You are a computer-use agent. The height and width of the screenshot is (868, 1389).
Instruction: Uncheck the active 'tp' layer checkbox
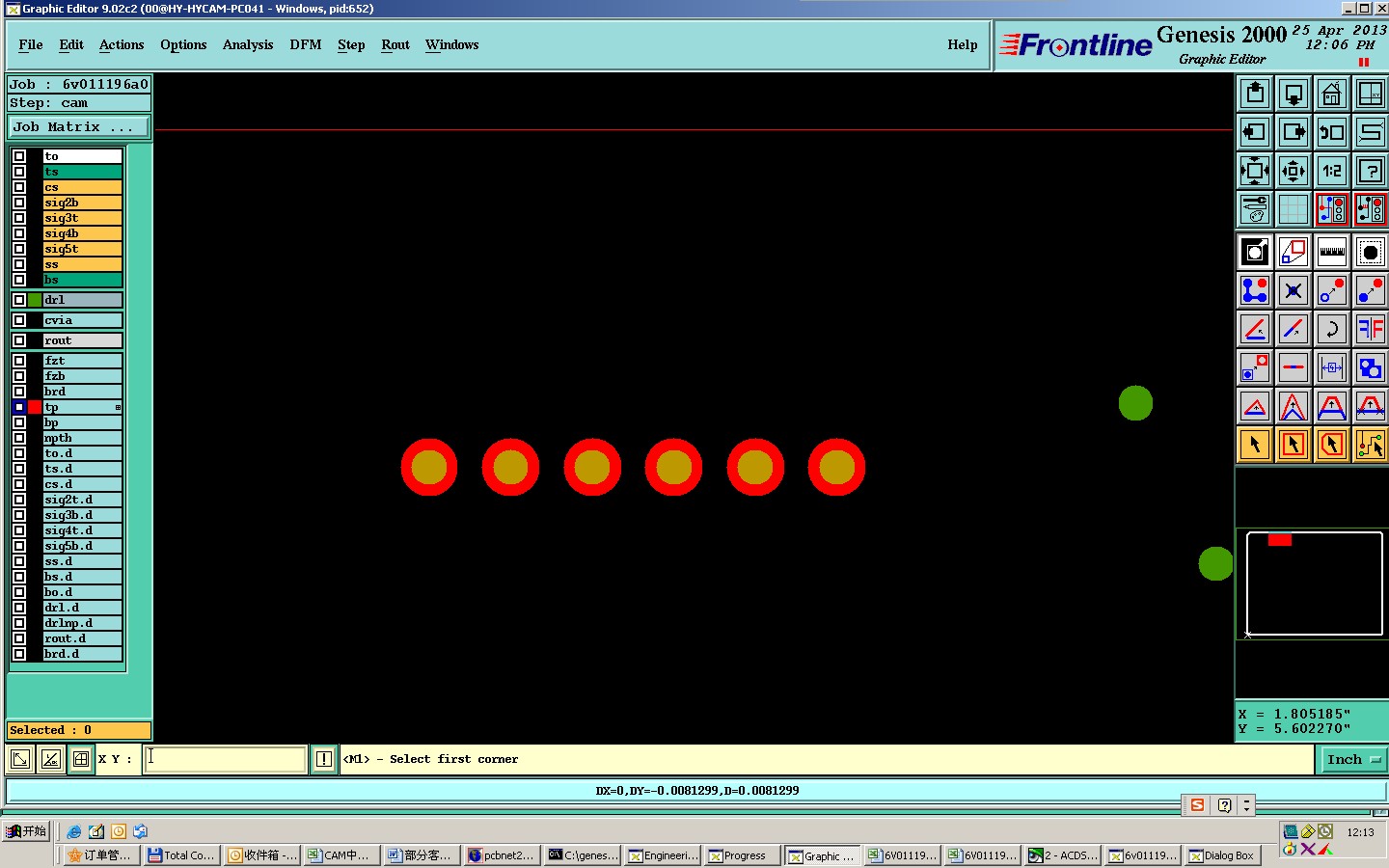pyautogui.click(x=19, y=407)
